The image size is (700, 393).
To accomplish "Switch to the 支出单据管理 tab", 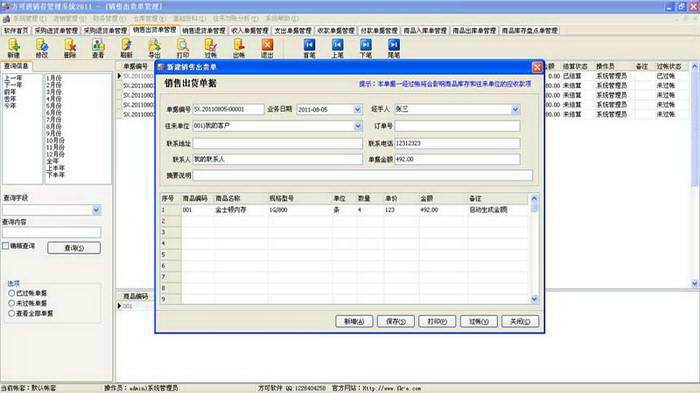I will tap(292, 31).
